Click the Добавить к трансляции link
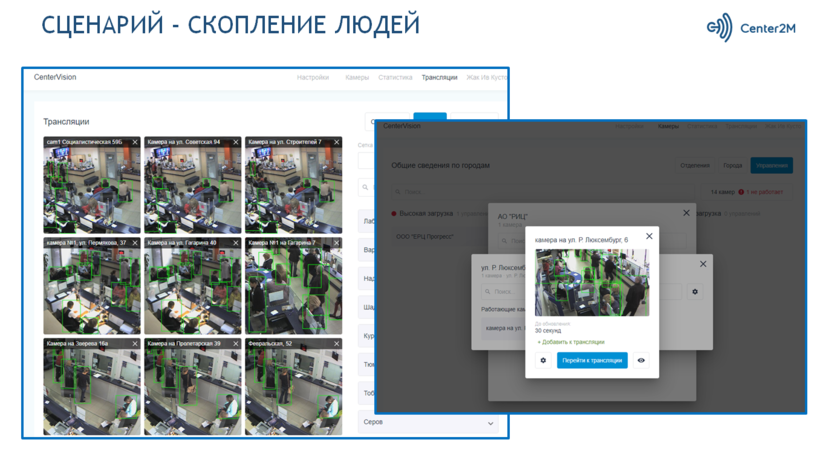 coord(571,342)
